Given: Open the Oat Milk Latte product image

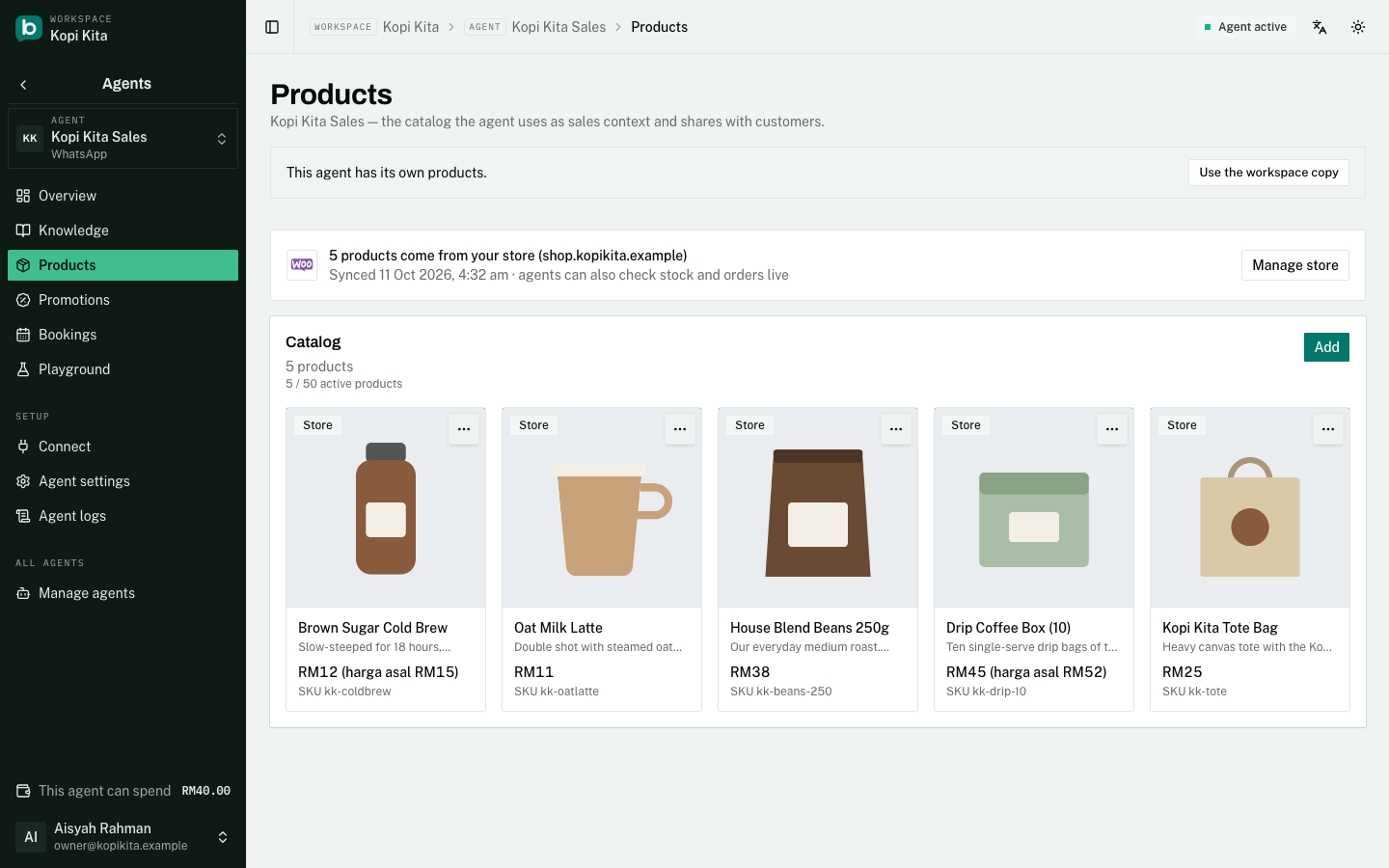Looking at the screenshot, I should coord(602,507).
